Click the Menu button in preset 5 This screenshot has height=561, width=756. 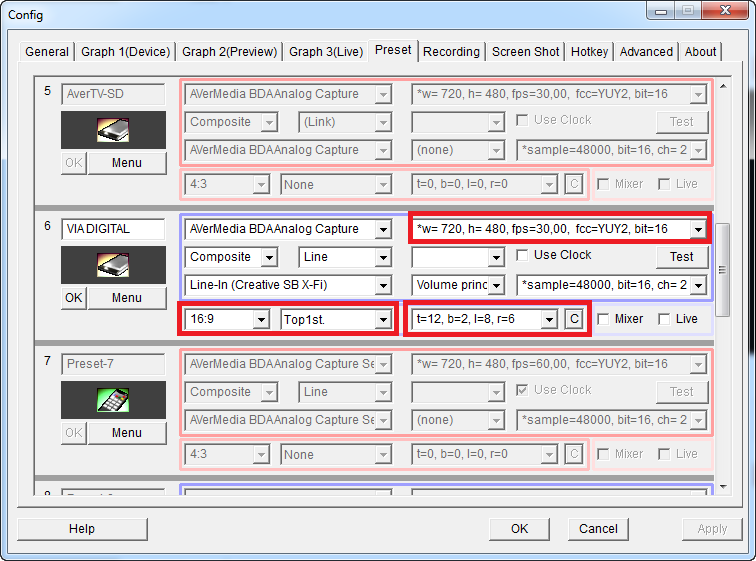point(127,163)
